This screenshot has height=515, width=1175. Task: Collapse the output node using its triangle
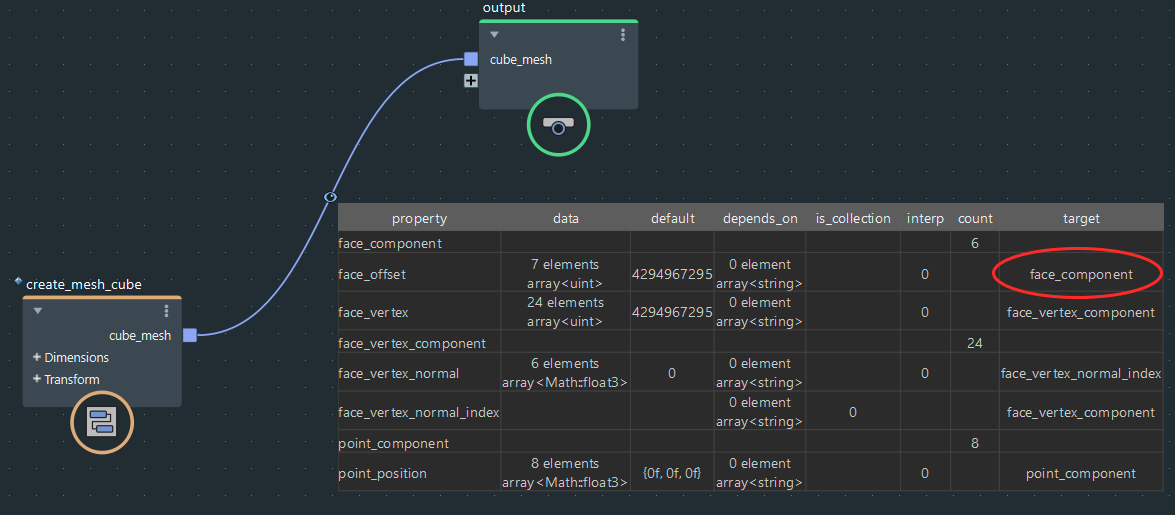point(494,35)
